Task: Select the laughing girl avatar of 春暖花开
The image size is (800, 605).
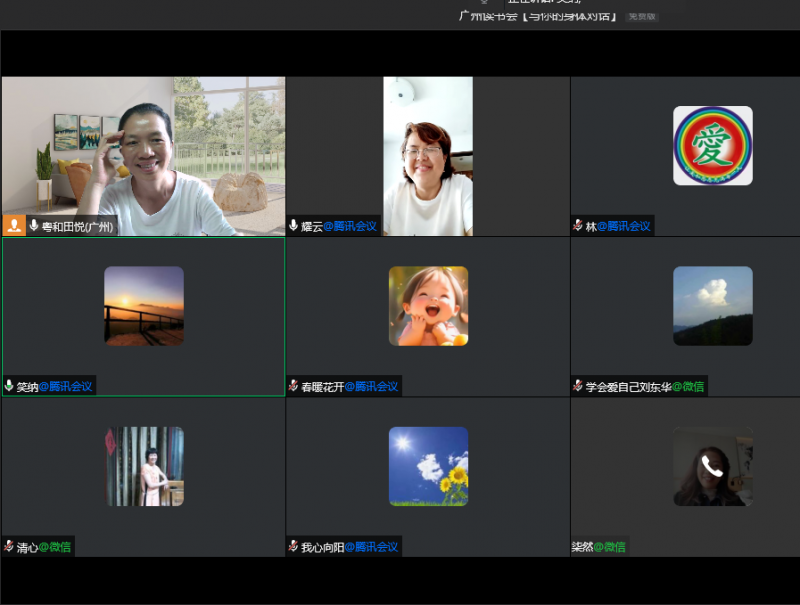Action: [x=428, y=306]
